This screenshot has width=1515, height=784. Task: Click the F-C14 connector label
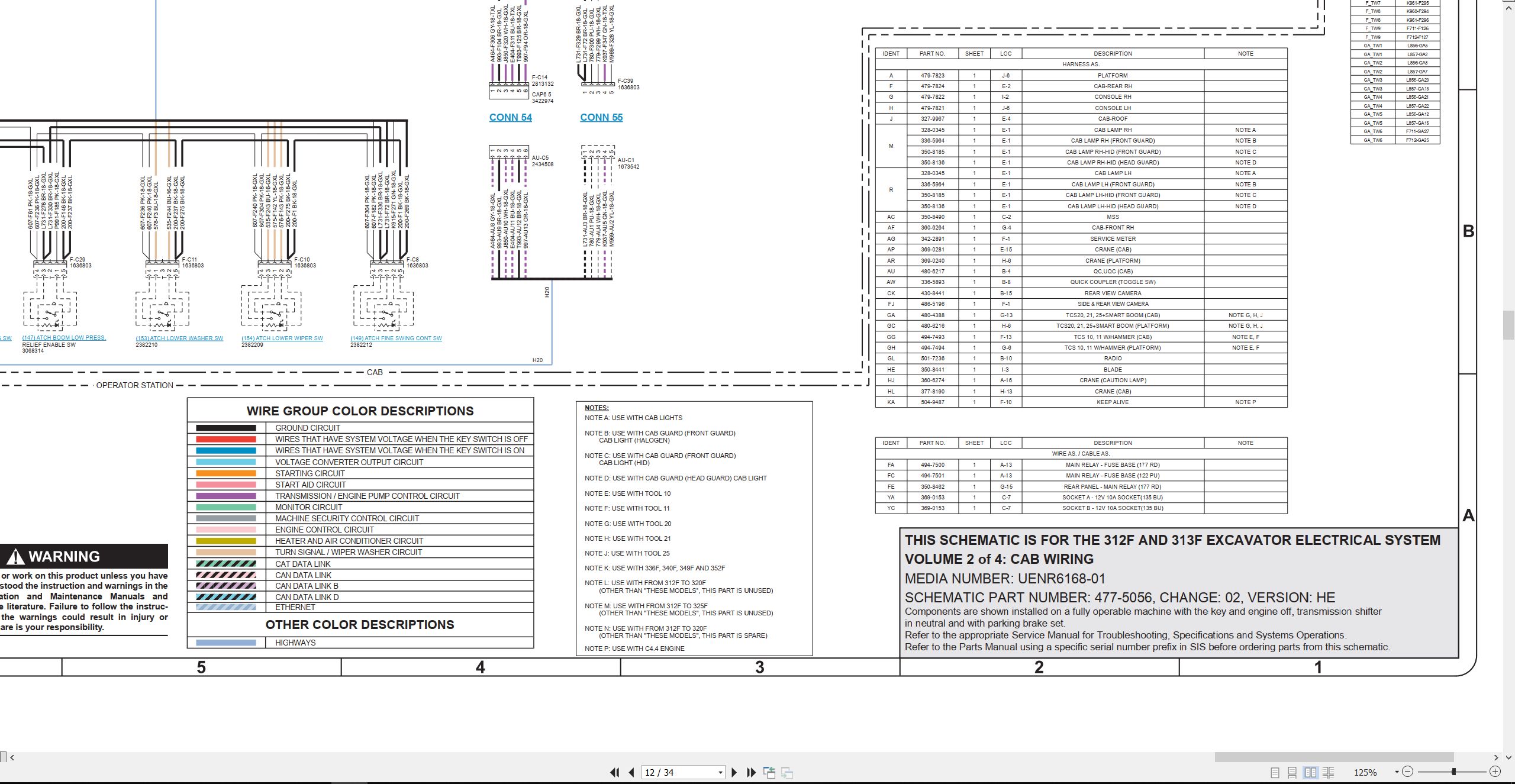tap(540, 78)
